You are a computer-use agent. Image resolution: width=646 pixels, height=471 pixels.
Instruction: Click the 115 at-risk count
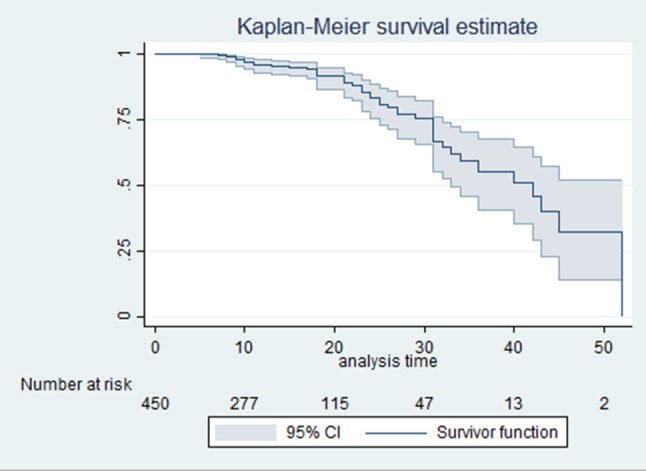[x=335, y=404]
